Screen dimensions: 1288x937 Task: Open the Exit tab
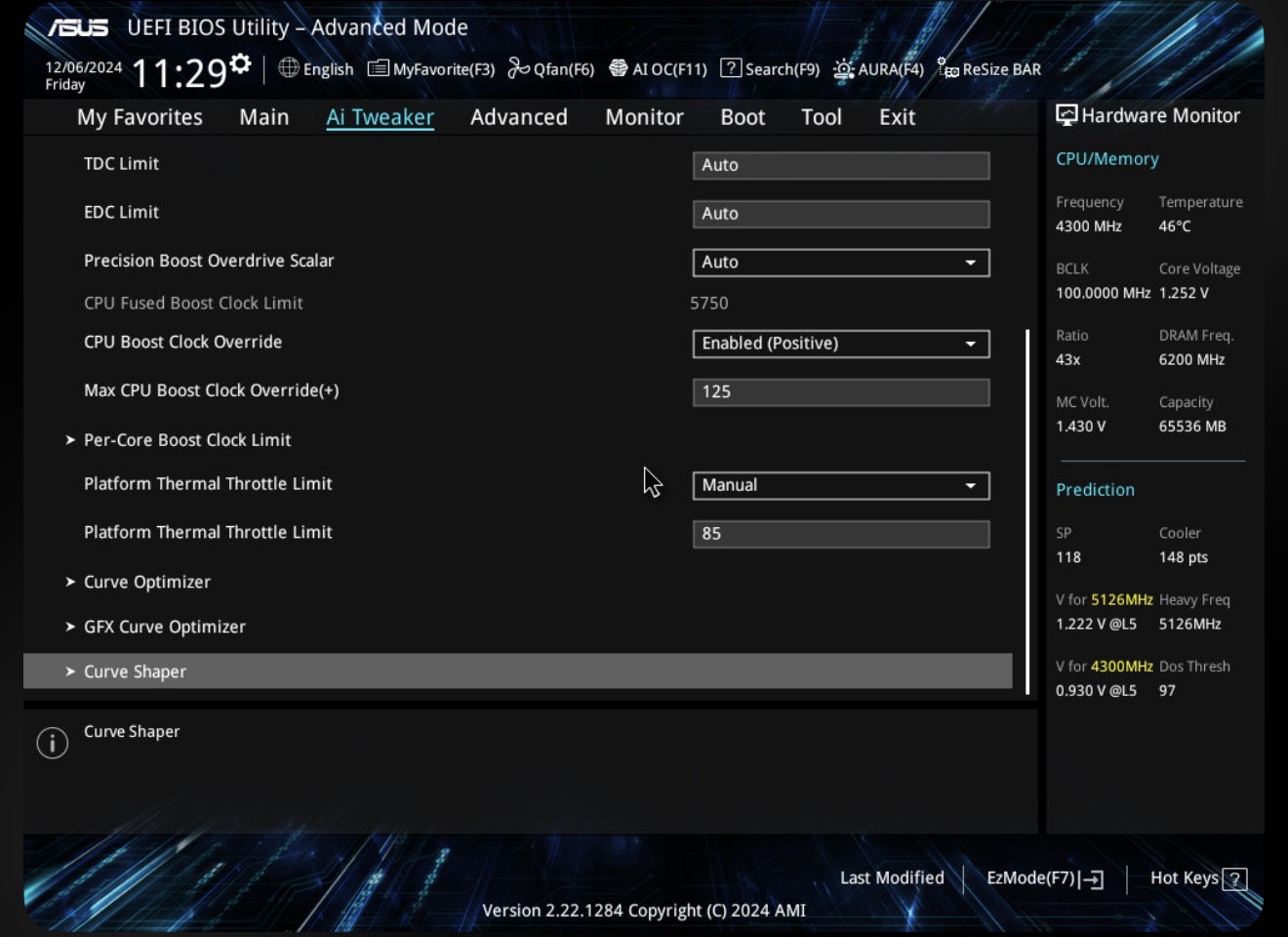pyautogui.click(x=897, y=117)
